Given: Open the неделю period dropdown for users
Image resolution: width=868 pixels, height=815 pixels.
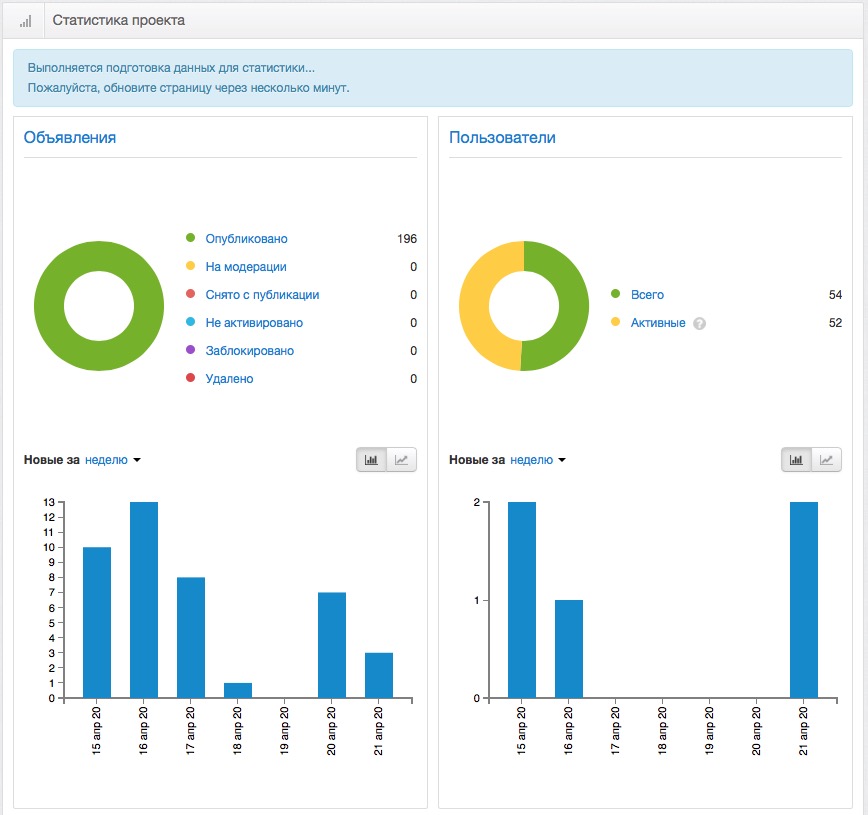Looking at the screenshot, I should [538, 460].
